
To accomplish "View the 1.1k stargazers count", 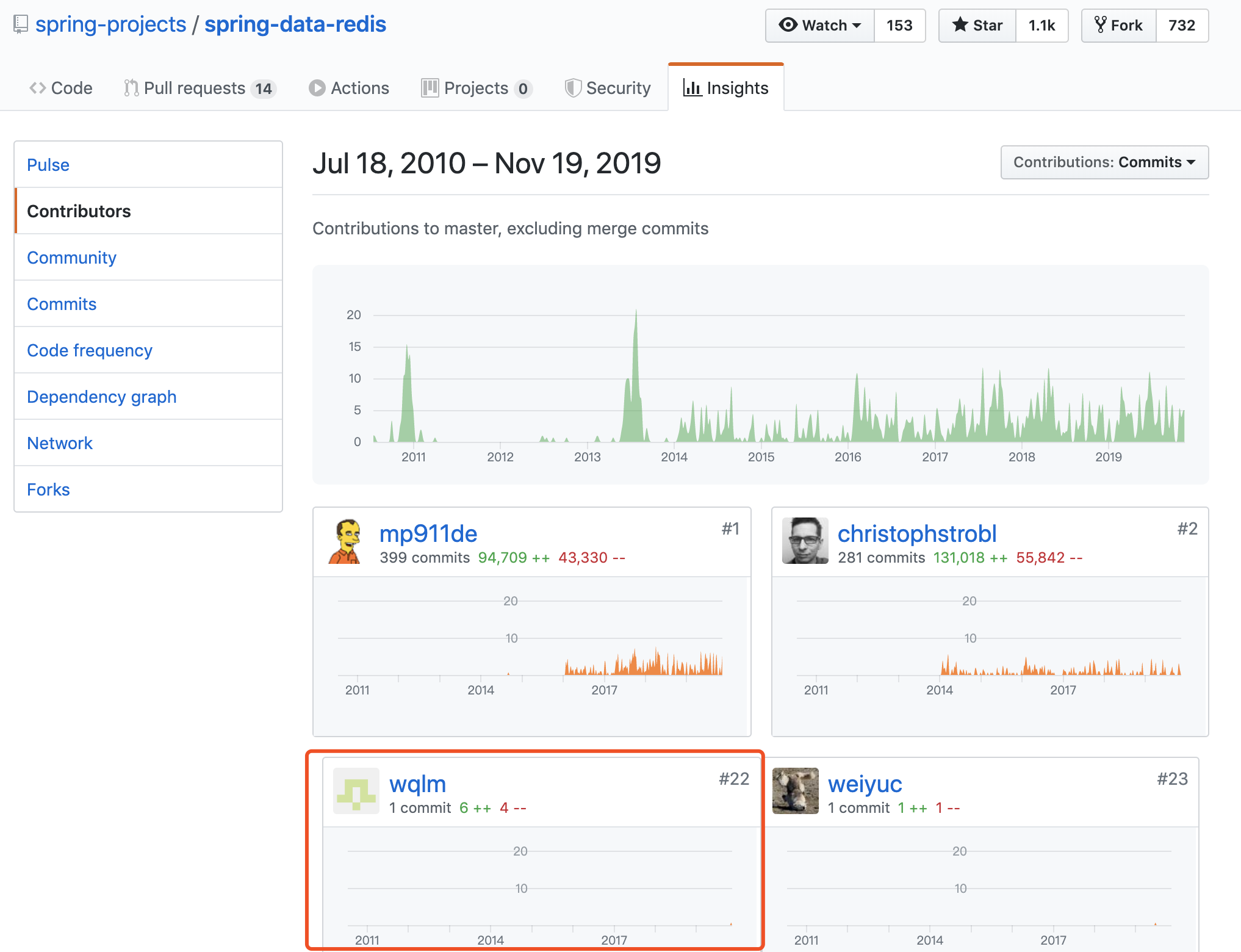I will [x=1041, y=26].
